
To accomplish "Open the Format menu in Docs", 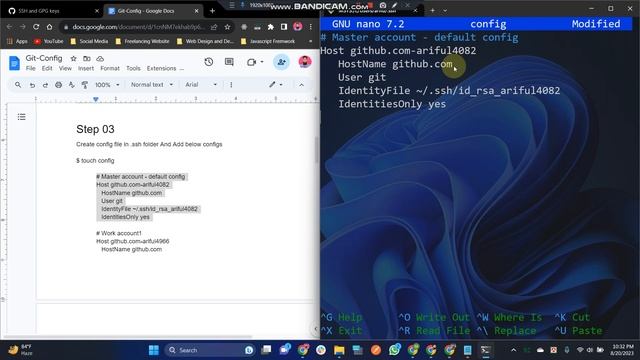I will point(110,68).
